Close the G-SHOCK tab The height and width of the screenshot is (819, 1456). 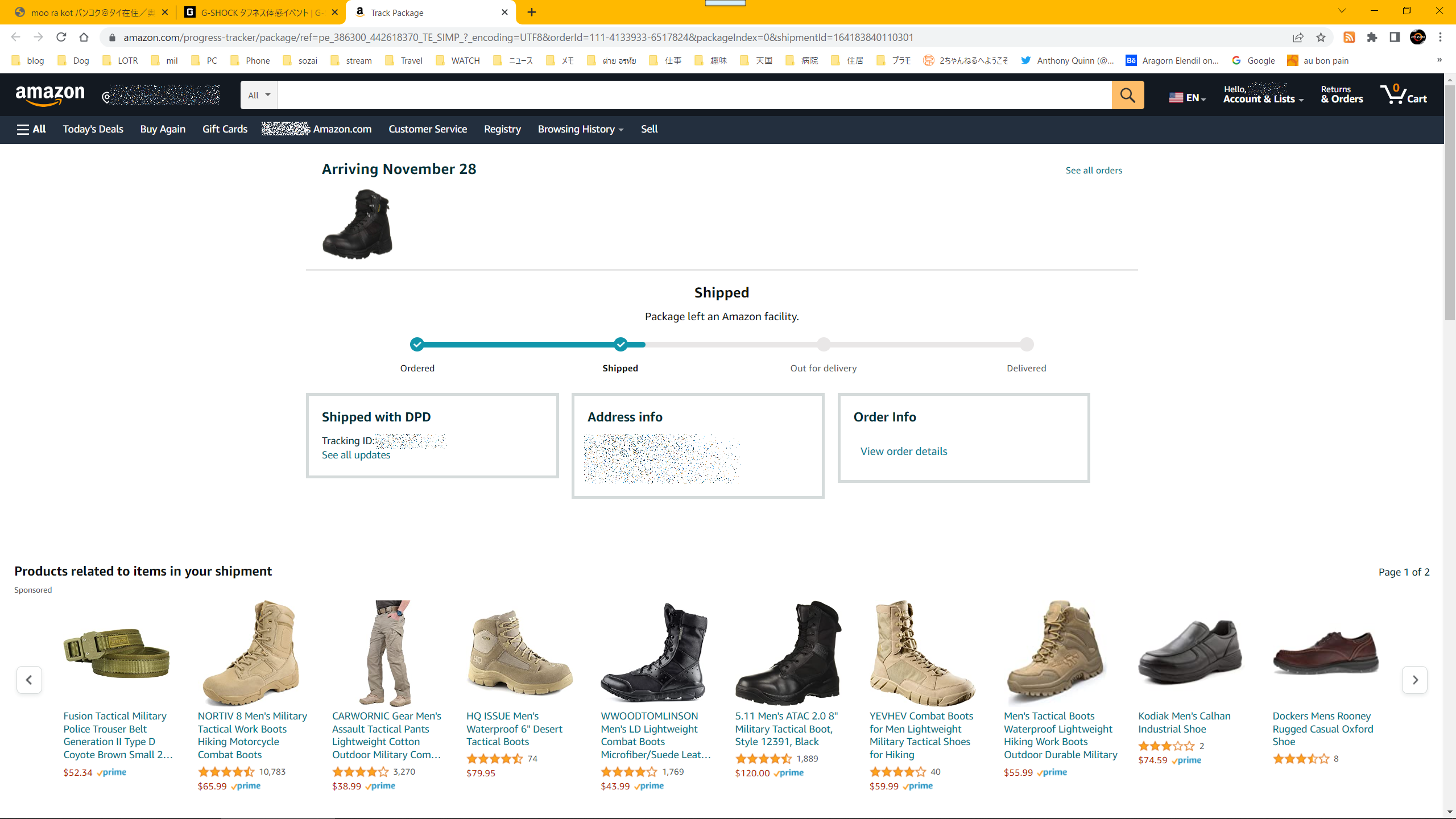click(x=334, y=12)
